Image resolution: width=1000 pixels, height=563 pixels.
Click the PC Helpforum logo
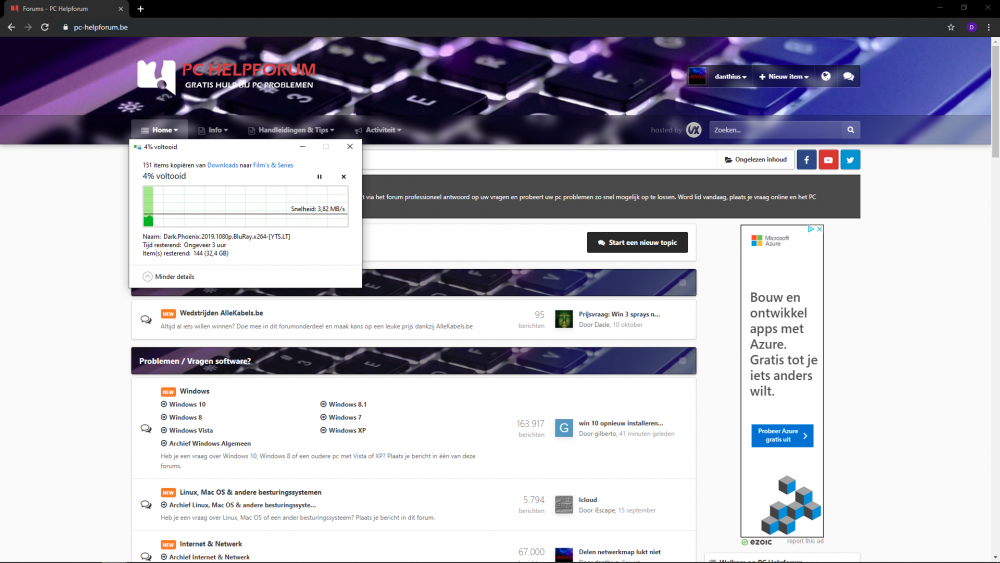[226, 77]
